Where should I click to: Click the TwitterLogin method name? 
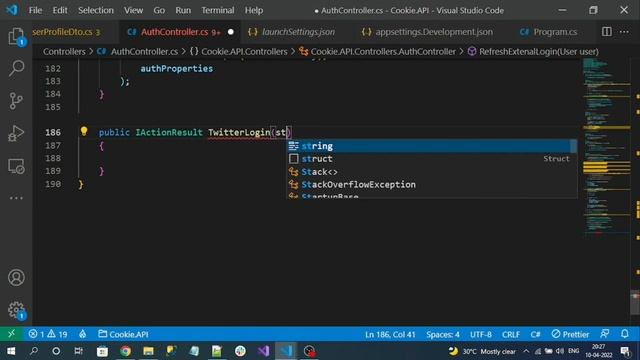[x=239, y=132]
